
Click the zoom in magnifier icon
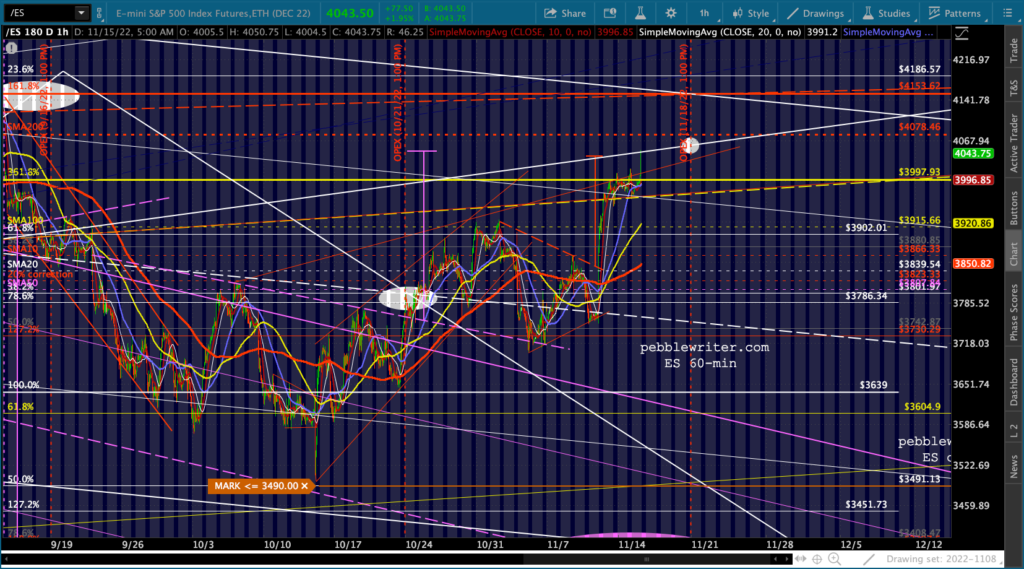click(x=835, y=559)
